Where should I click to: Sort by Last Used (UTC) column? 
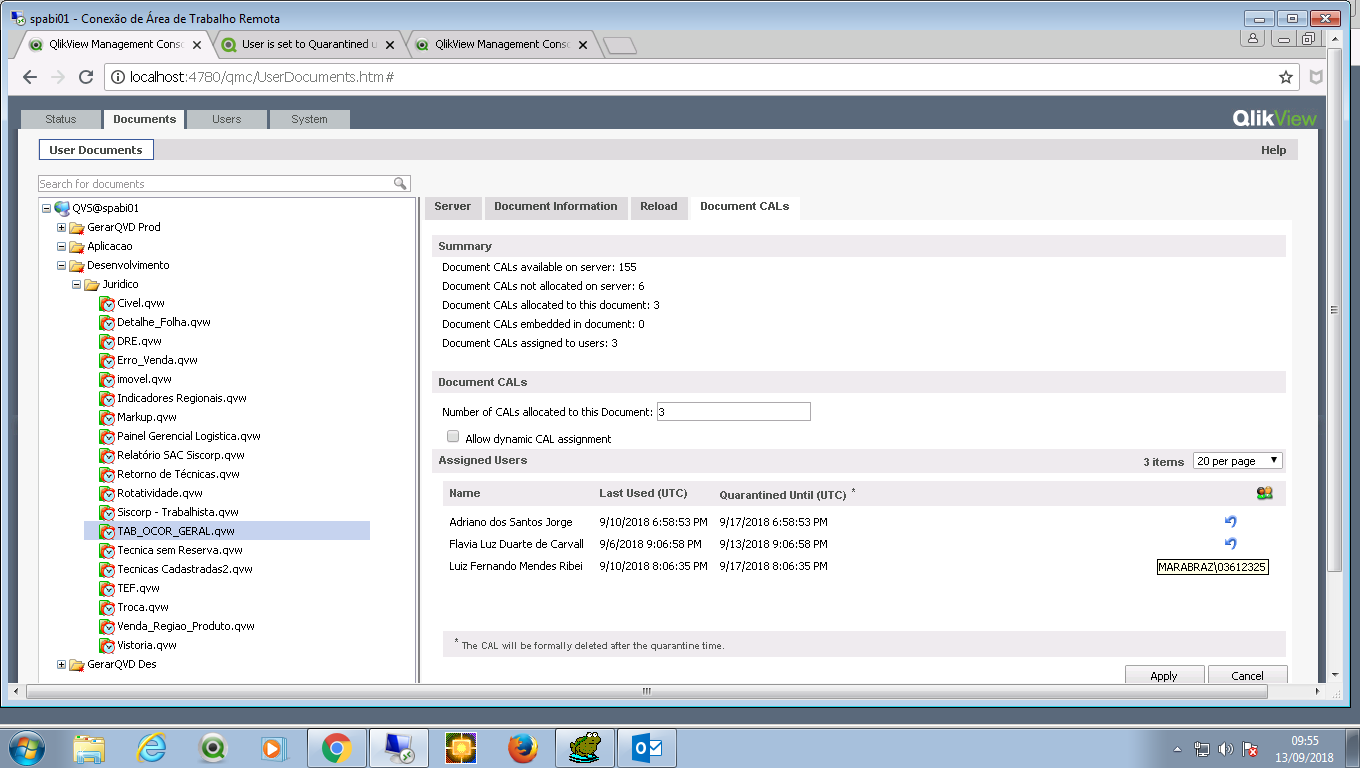coord(643,494)
